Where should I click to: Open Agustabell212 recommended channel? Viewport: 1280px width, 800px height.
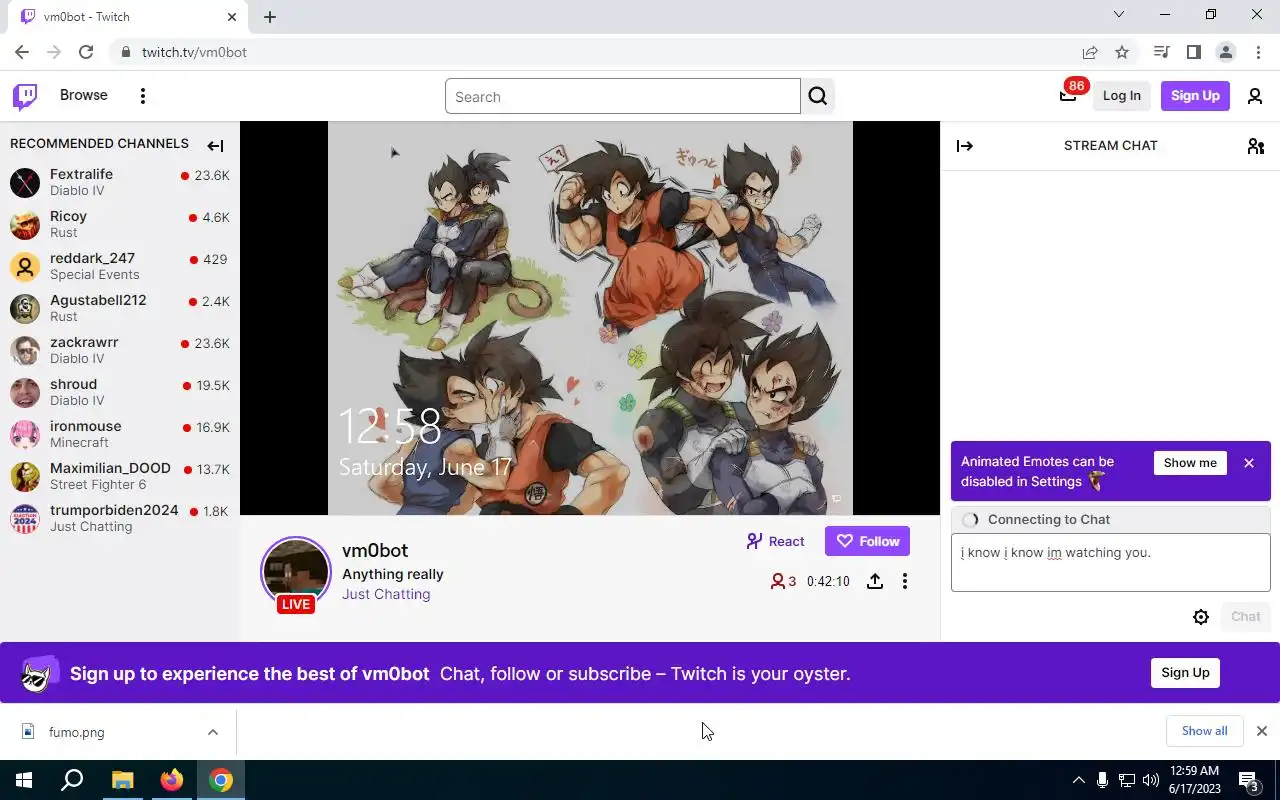point(120,308)
